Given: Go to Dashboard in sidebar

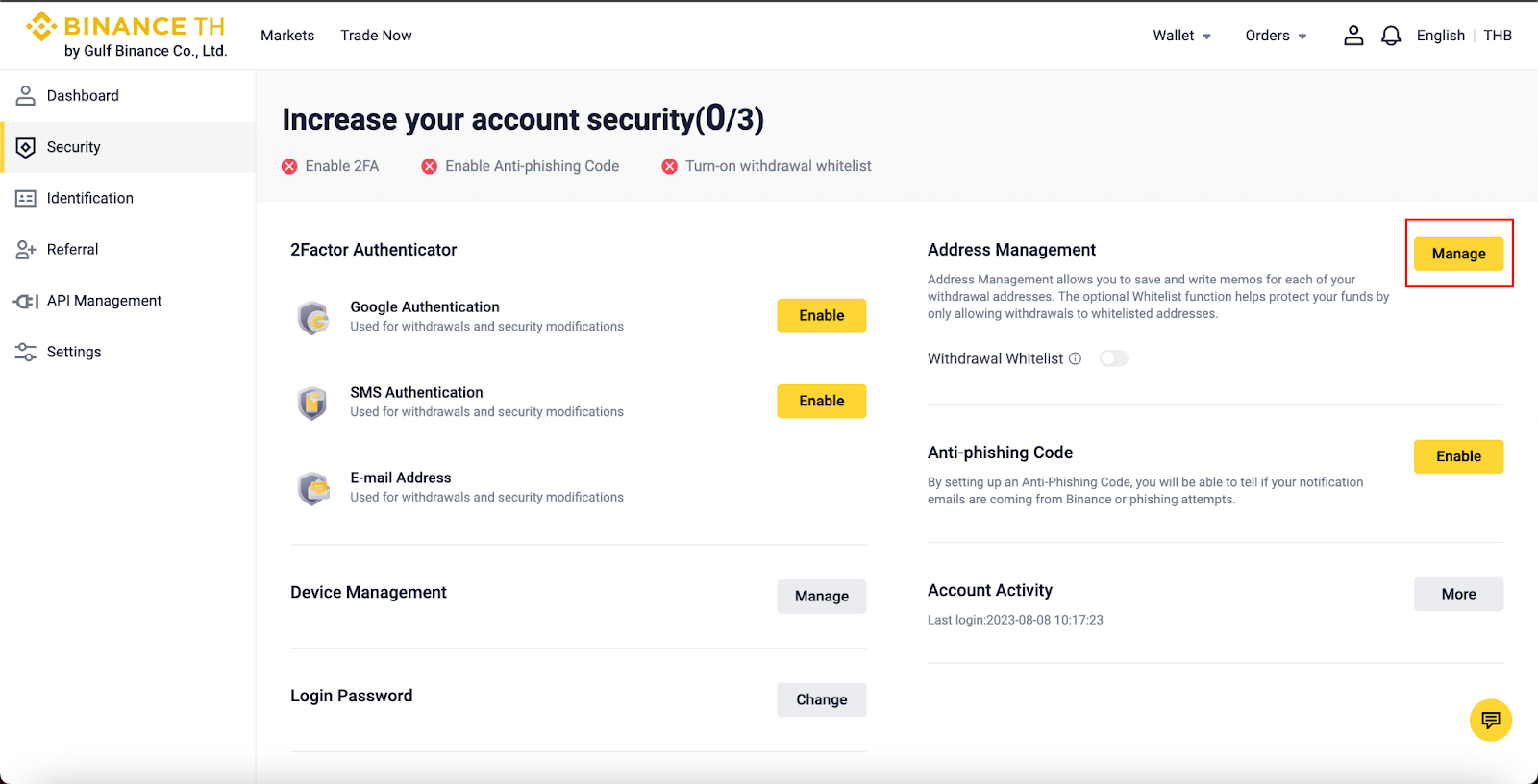Looking at the screenshot, I should point(83,96).
